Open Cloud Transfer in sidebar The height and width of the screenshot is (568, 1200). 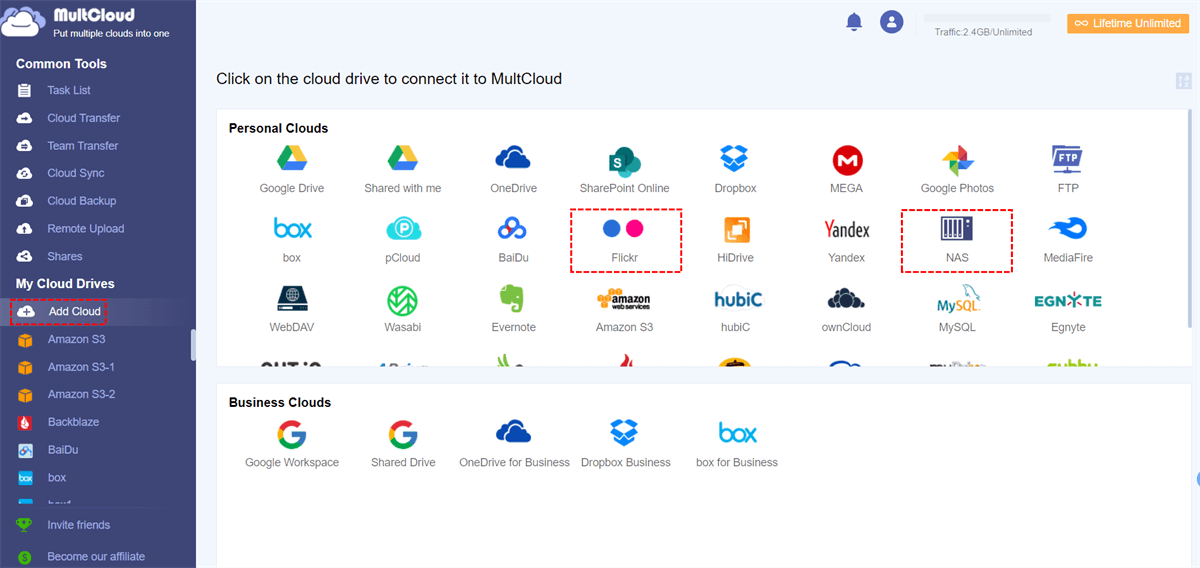point(83,118)
